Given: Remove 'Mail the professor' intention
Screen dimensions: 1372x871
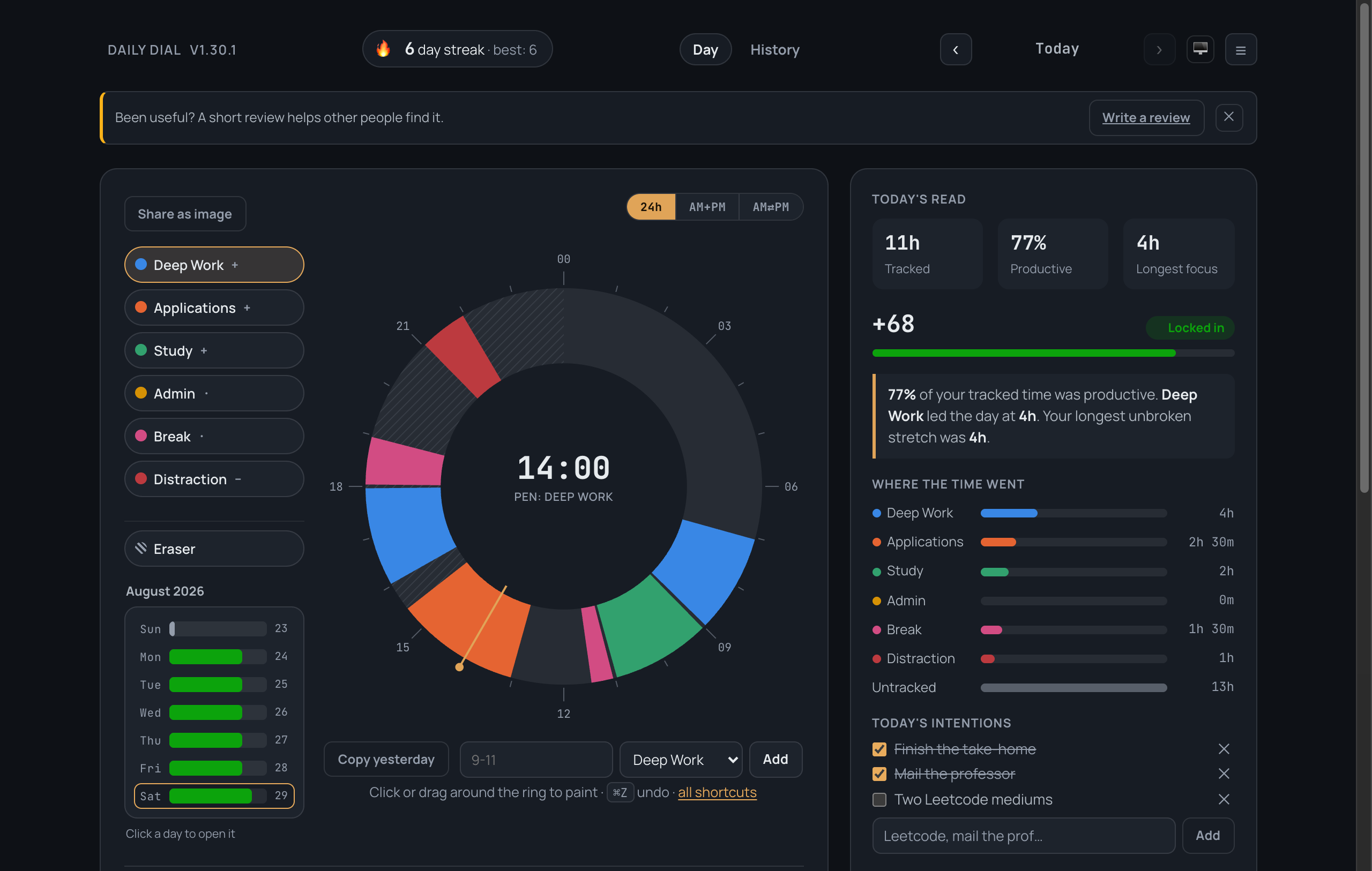Looking at the screenshot, I should 1224,774.
